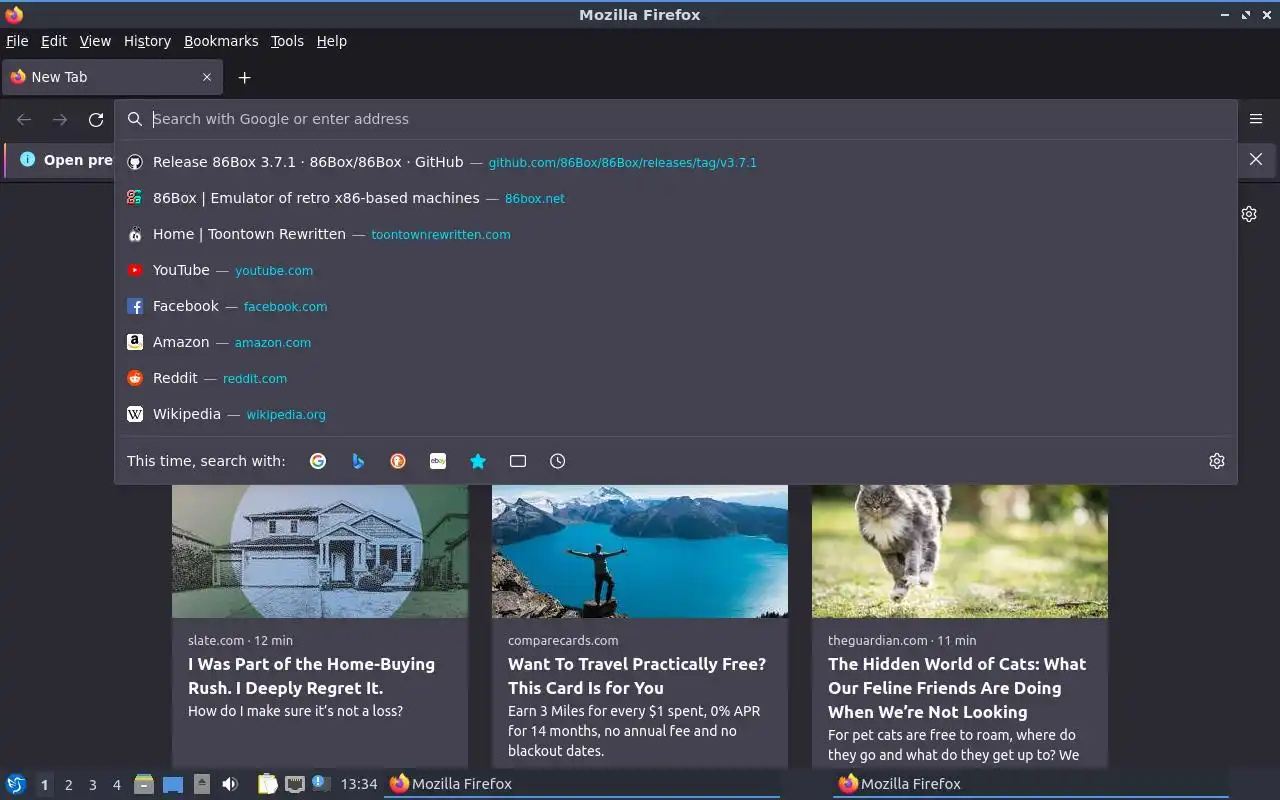Search bookmarks using the star icon

(478, 461)
